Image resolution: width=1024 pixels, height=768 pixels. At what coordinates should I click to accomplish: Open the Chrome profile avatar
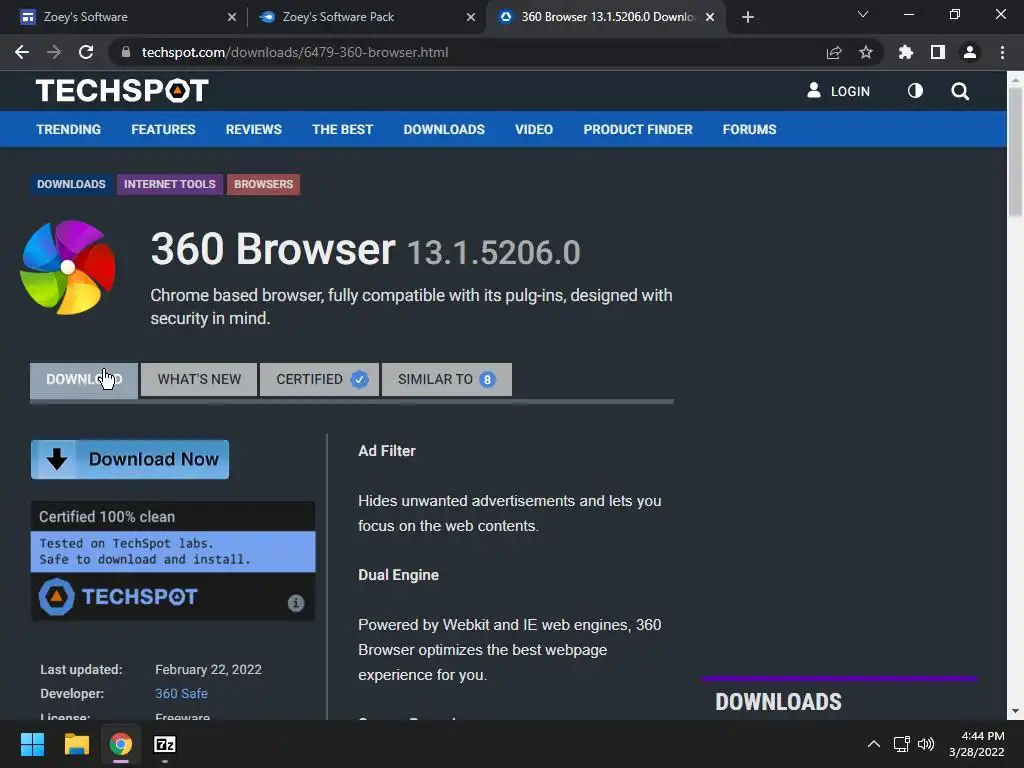[970, 52]
